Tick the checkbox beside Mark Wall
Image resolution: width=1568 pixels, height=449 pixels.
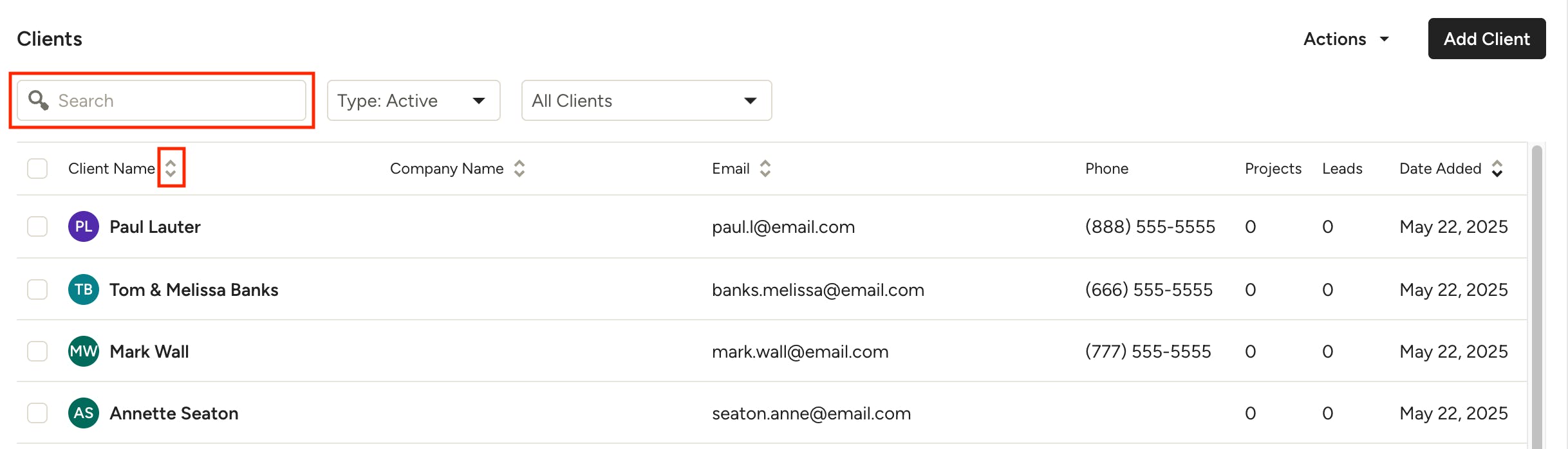37,351
